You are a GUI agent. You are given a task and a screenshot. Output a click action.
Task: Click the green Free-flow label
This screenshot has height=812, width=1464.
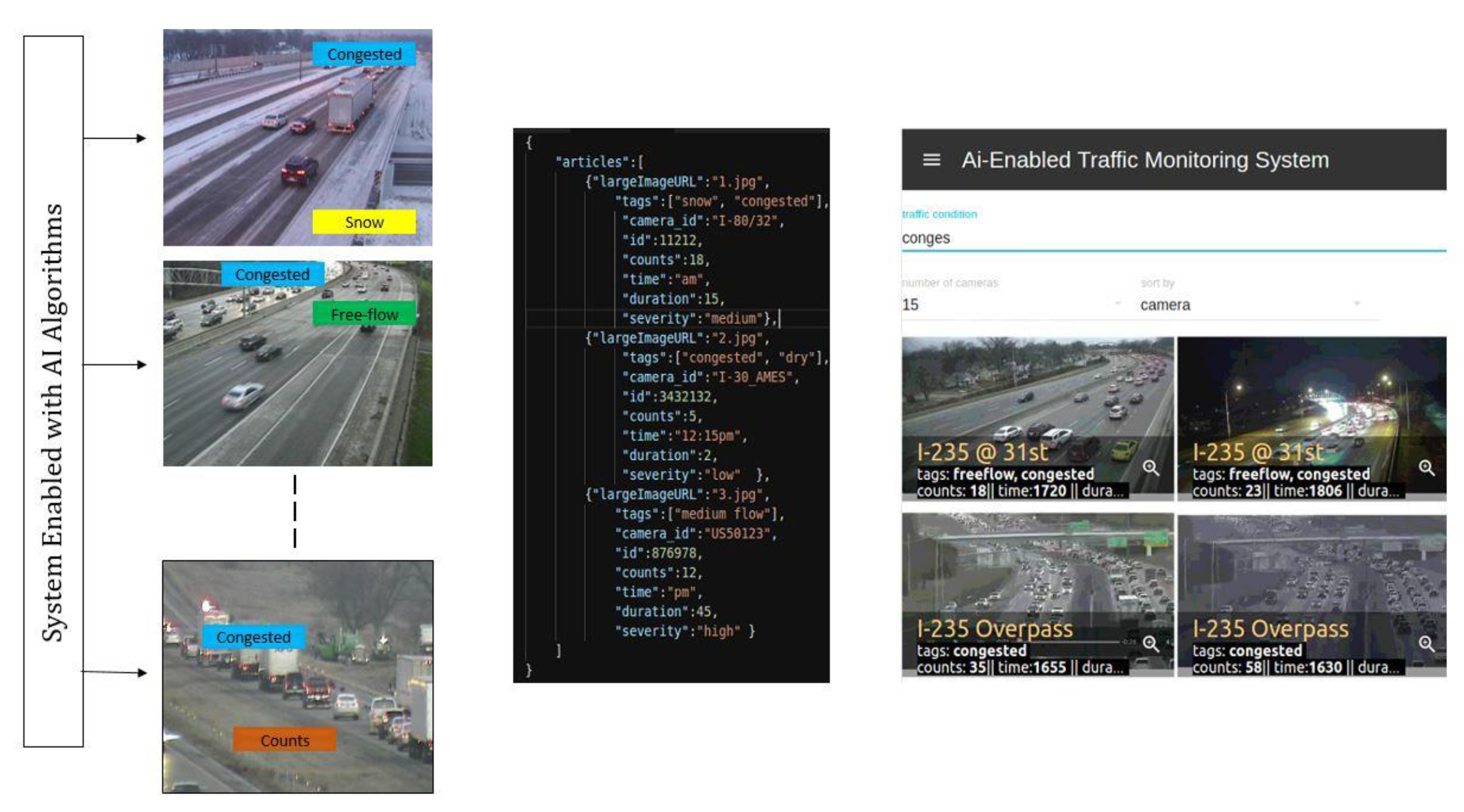(364, 314)
